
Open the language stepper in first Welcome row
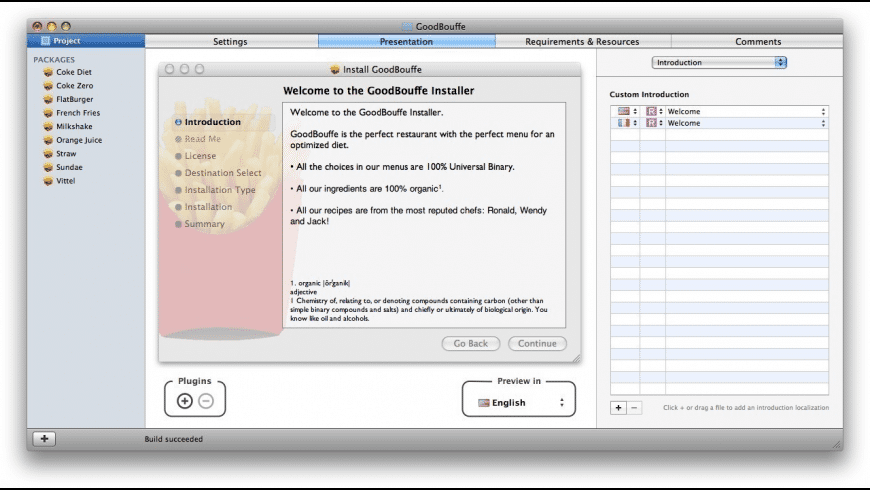click(635, 112)
